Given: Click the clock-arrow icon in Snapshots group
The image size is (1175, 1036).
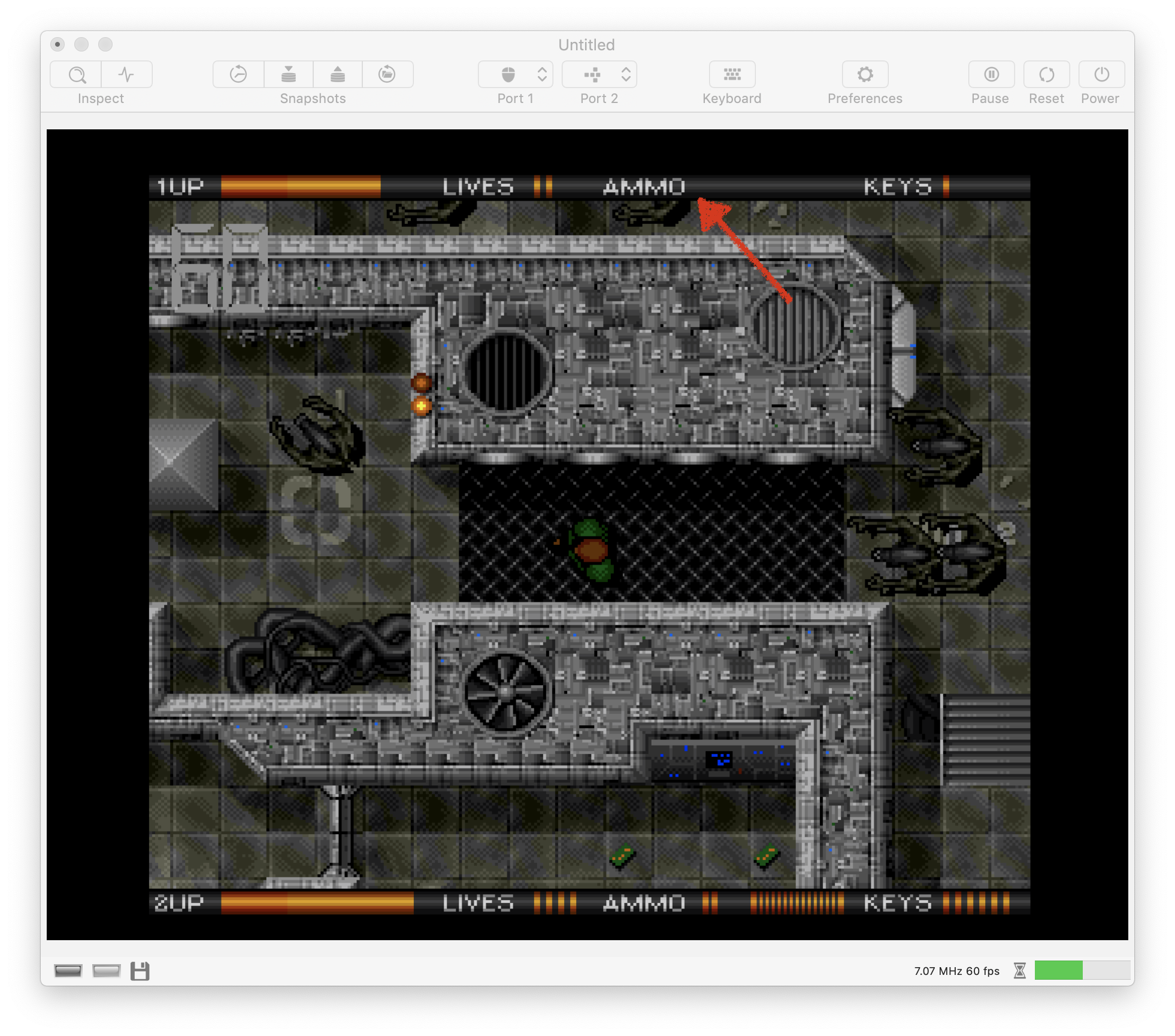Looking at the screenshot, I should pyautogui.click(x=238, y=75).
